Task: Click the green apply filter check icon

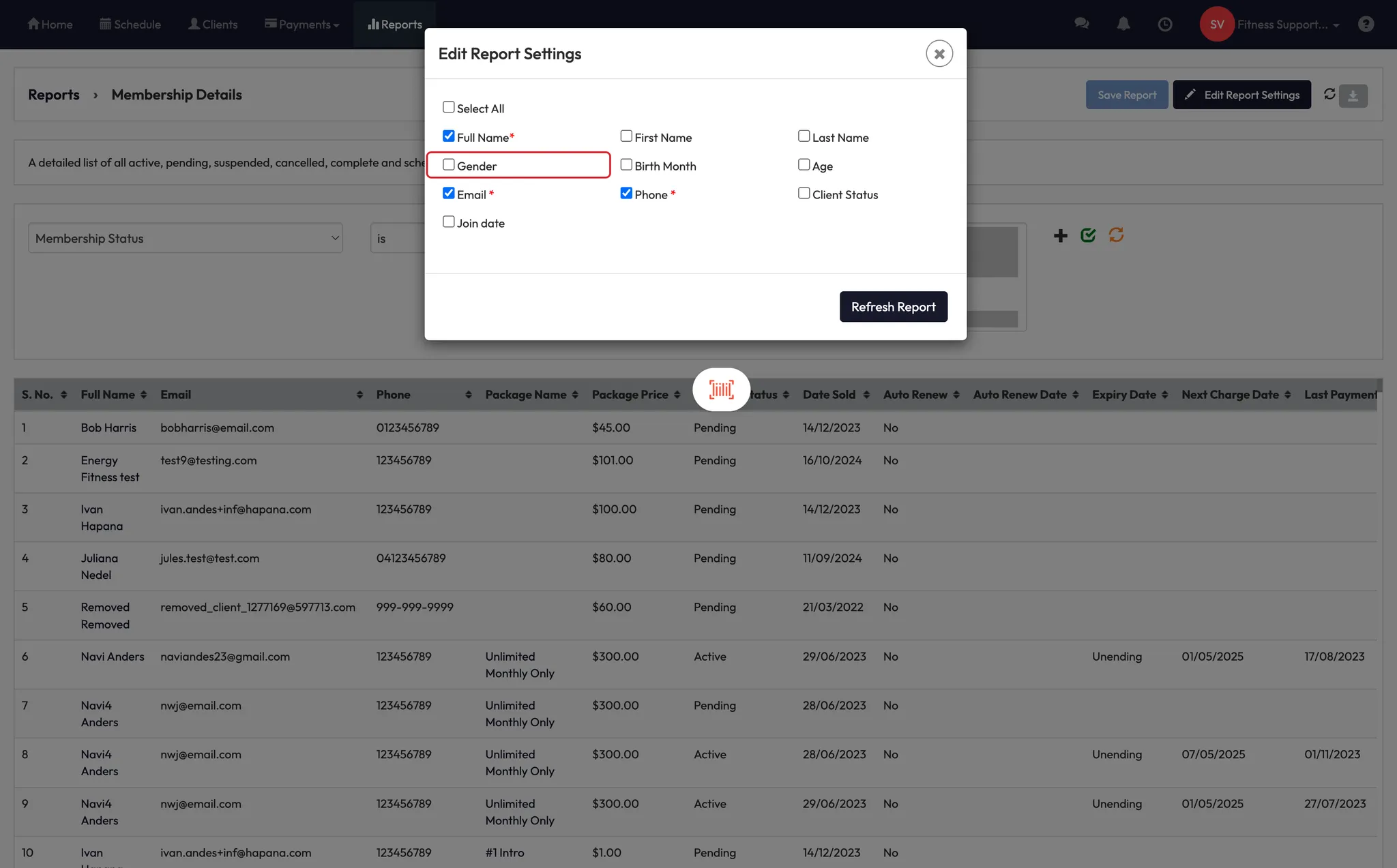Action: (x=1088, y=235)
